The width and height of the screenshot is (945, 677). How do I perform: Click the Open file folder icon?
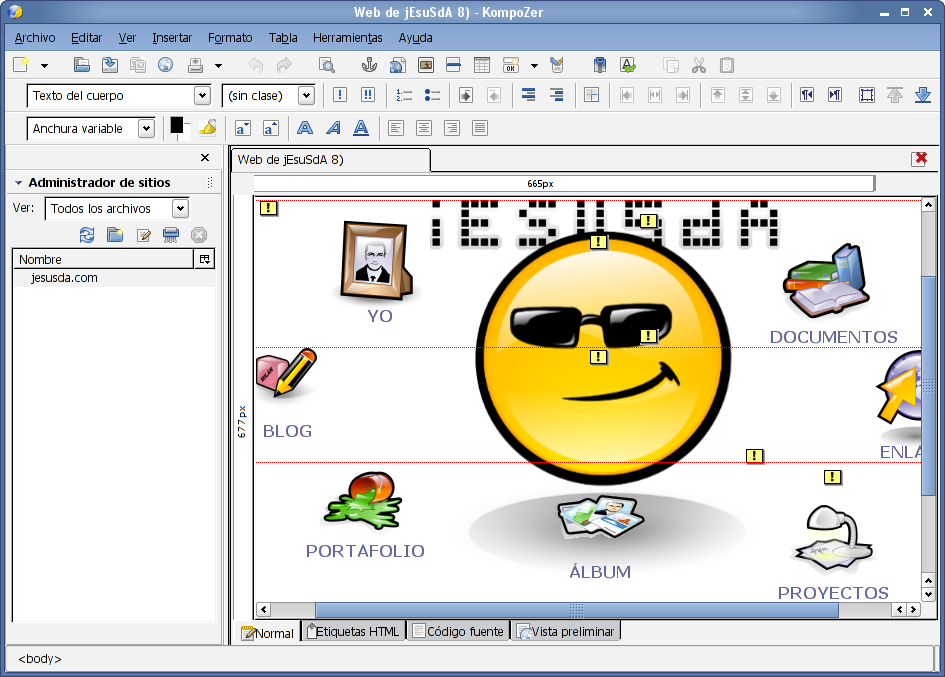pos(81,65)
